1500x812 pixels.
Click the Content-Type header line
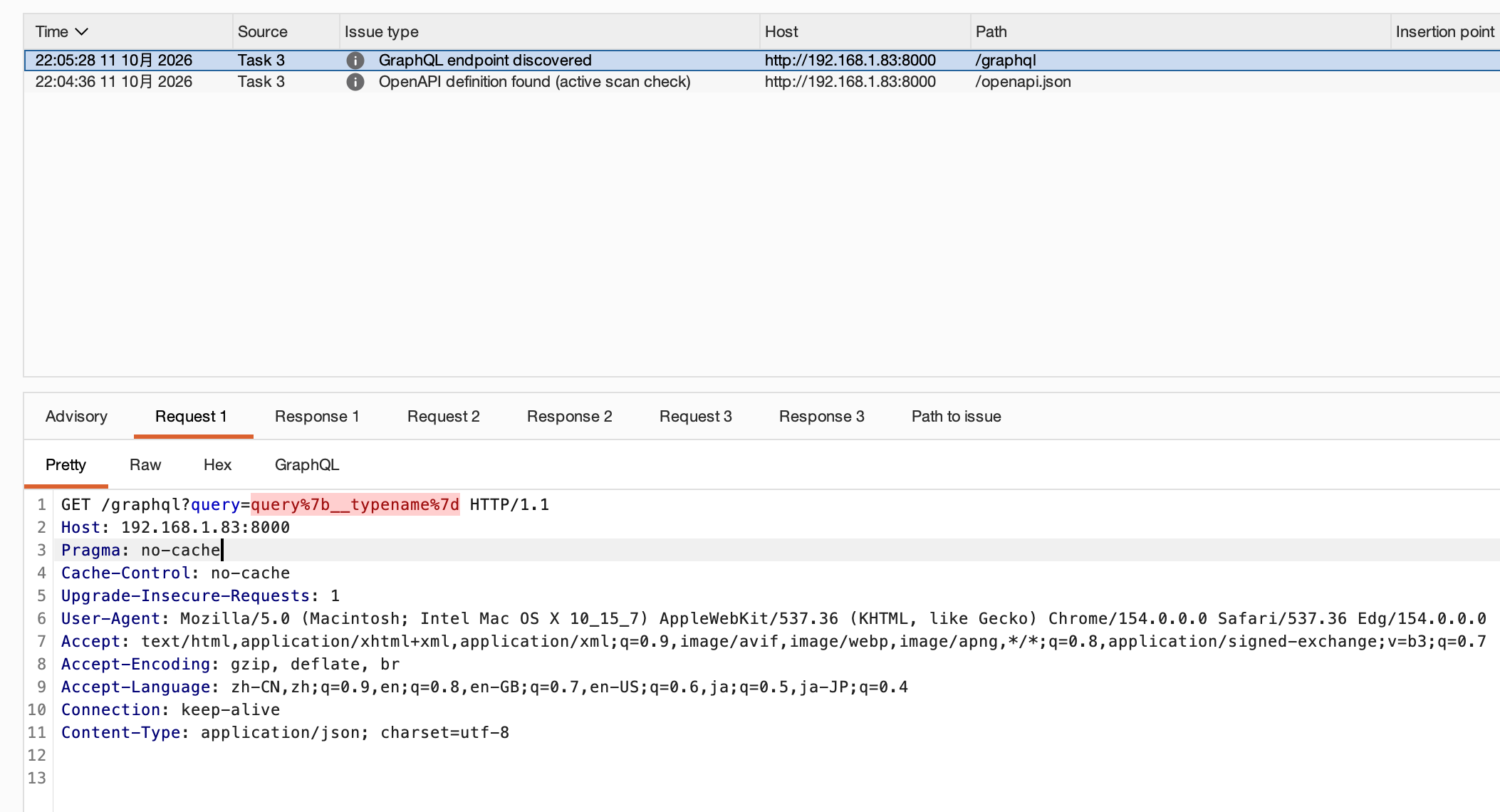click(x=285, y=733)
